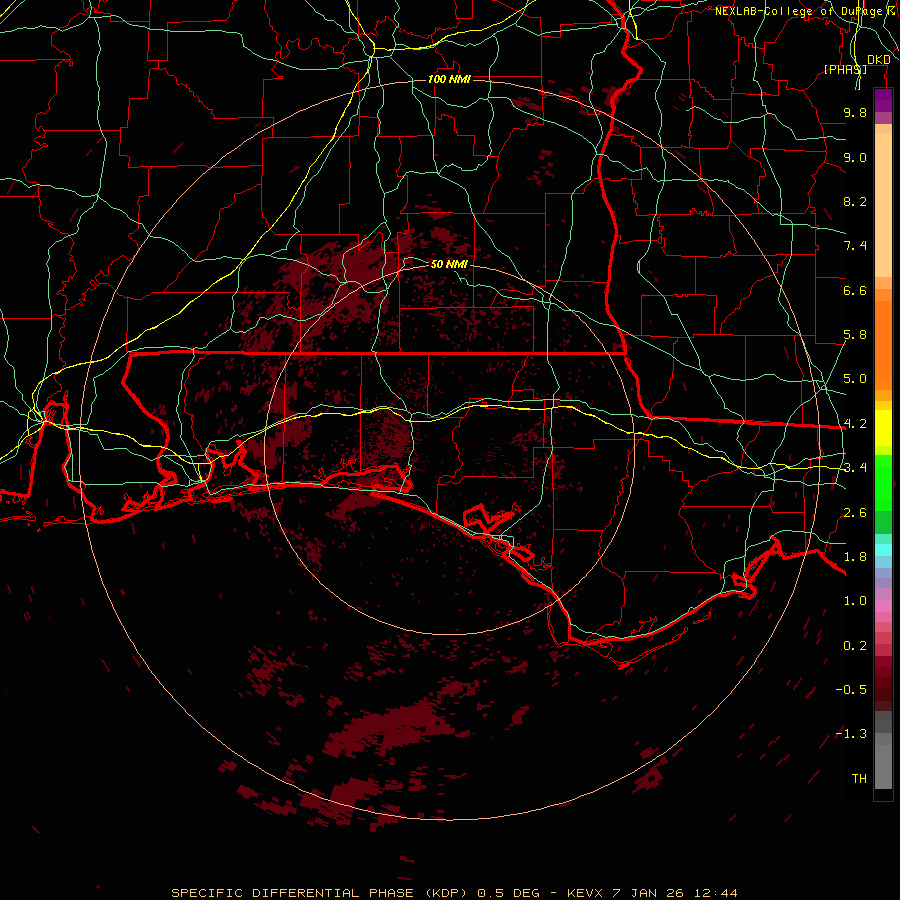Click the 1.8 scale value

click(855, 557)
